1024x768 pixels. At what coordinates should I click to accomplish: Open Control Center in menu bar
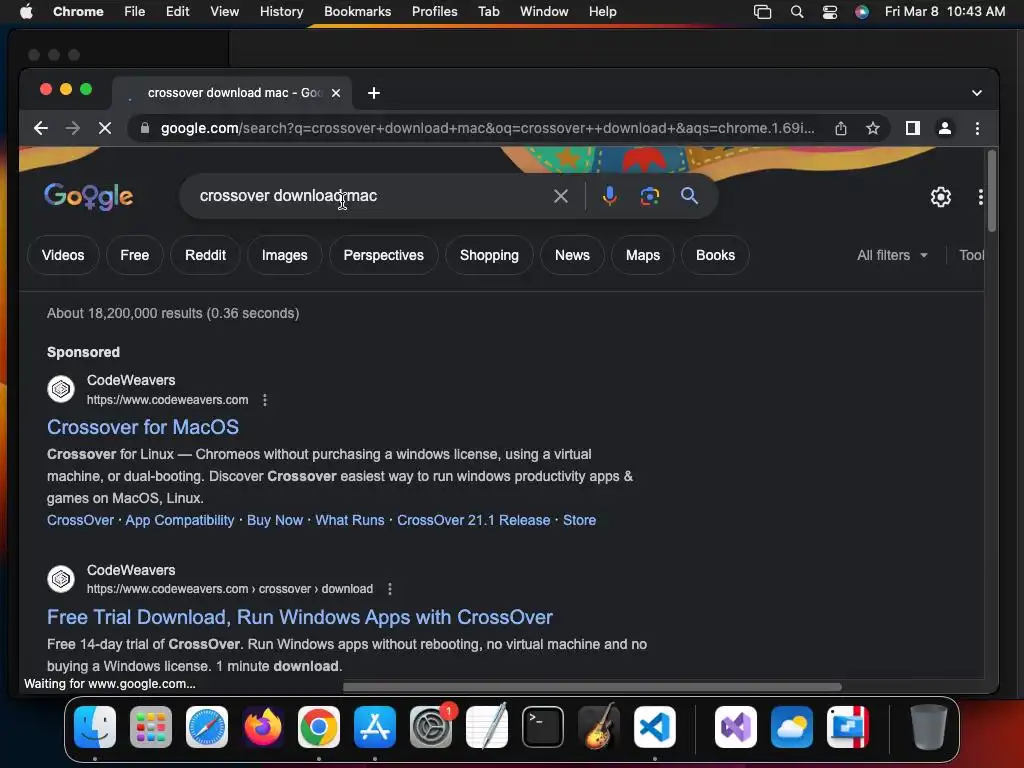click(x=829, y=12)
